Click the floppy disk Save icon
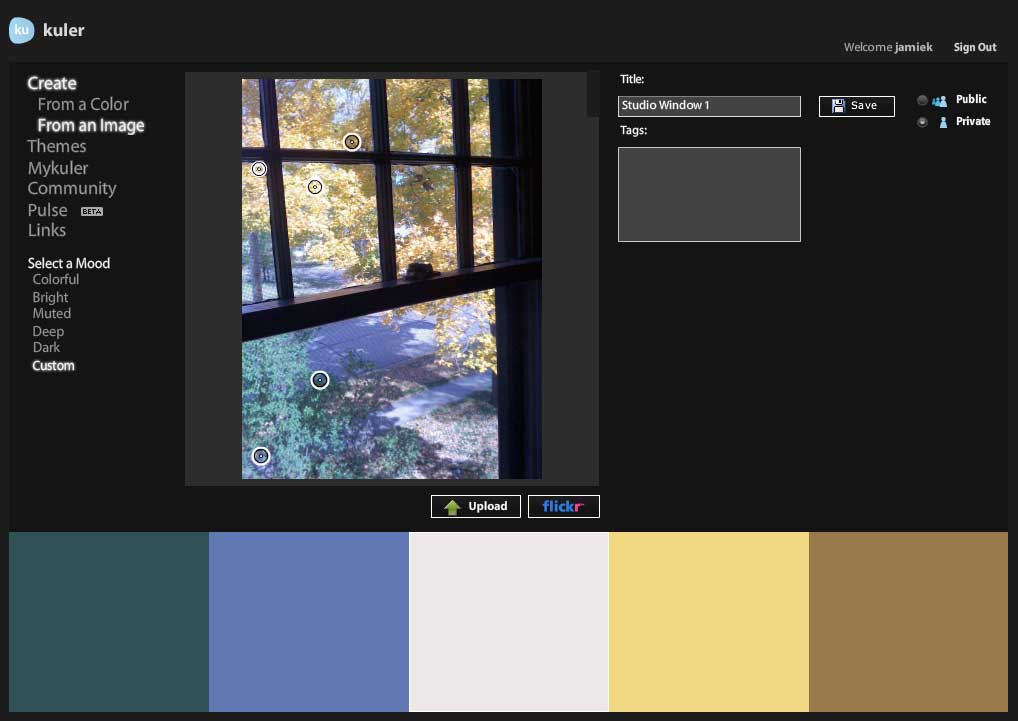This screenshot has width=1018, height=721. (838, 106)
